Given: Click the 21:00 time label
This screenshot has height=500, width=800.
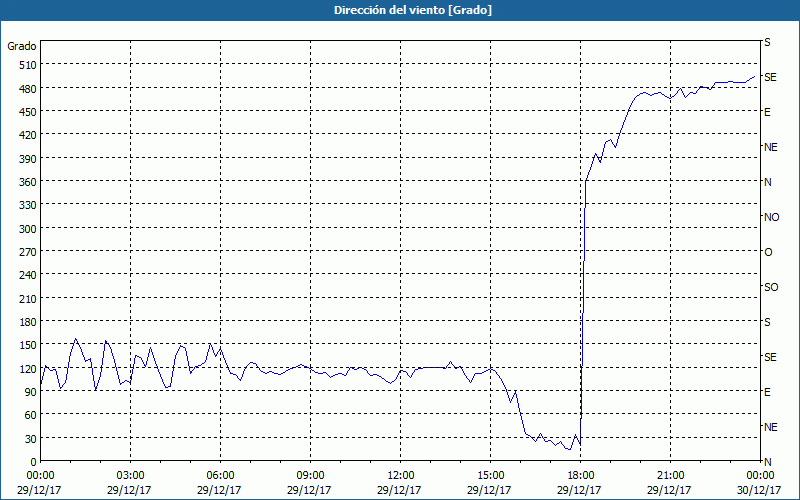Looking at the screenshot, I should [x=670, y=476].
